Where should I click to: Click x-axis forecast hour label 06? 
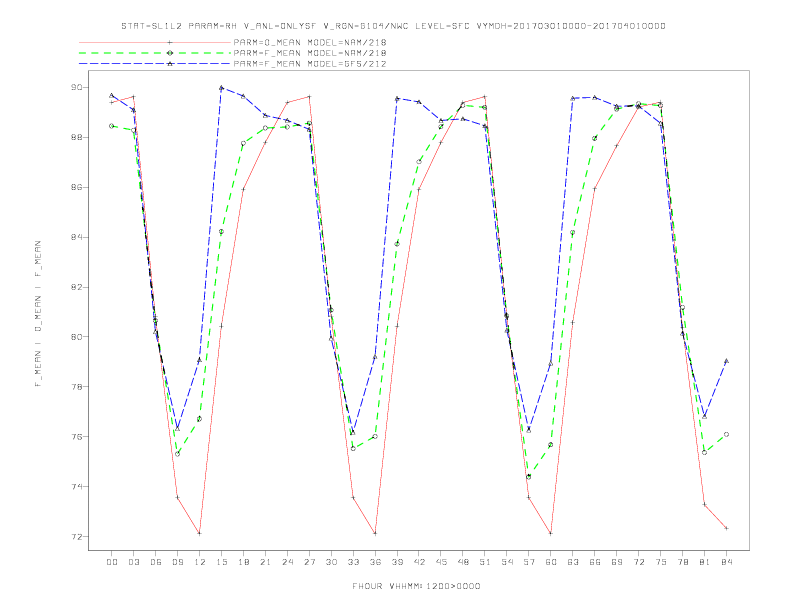point(156,562)
